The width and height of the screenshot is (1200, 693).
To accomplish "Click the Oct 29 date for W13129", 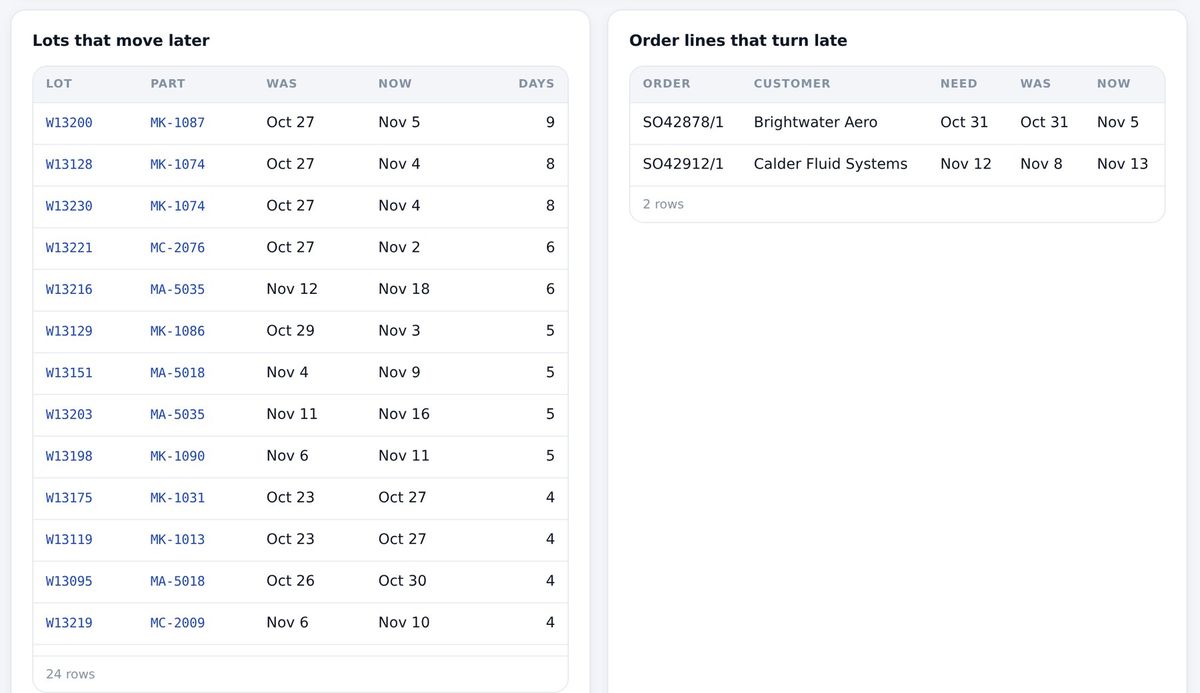I will pos(290,331).
